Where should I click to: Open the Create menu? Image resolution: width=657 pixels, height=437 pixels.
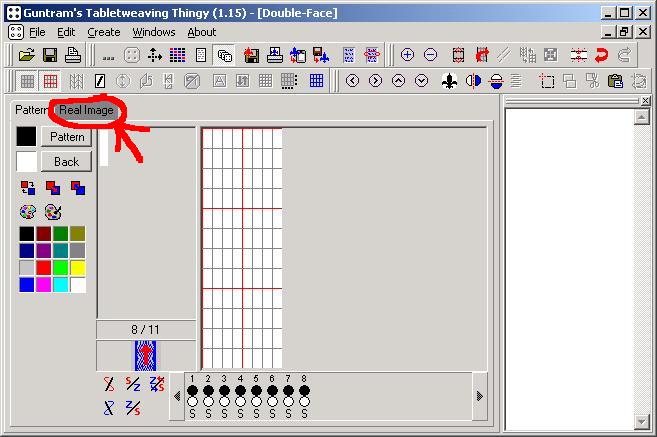(x=103, y=32)
